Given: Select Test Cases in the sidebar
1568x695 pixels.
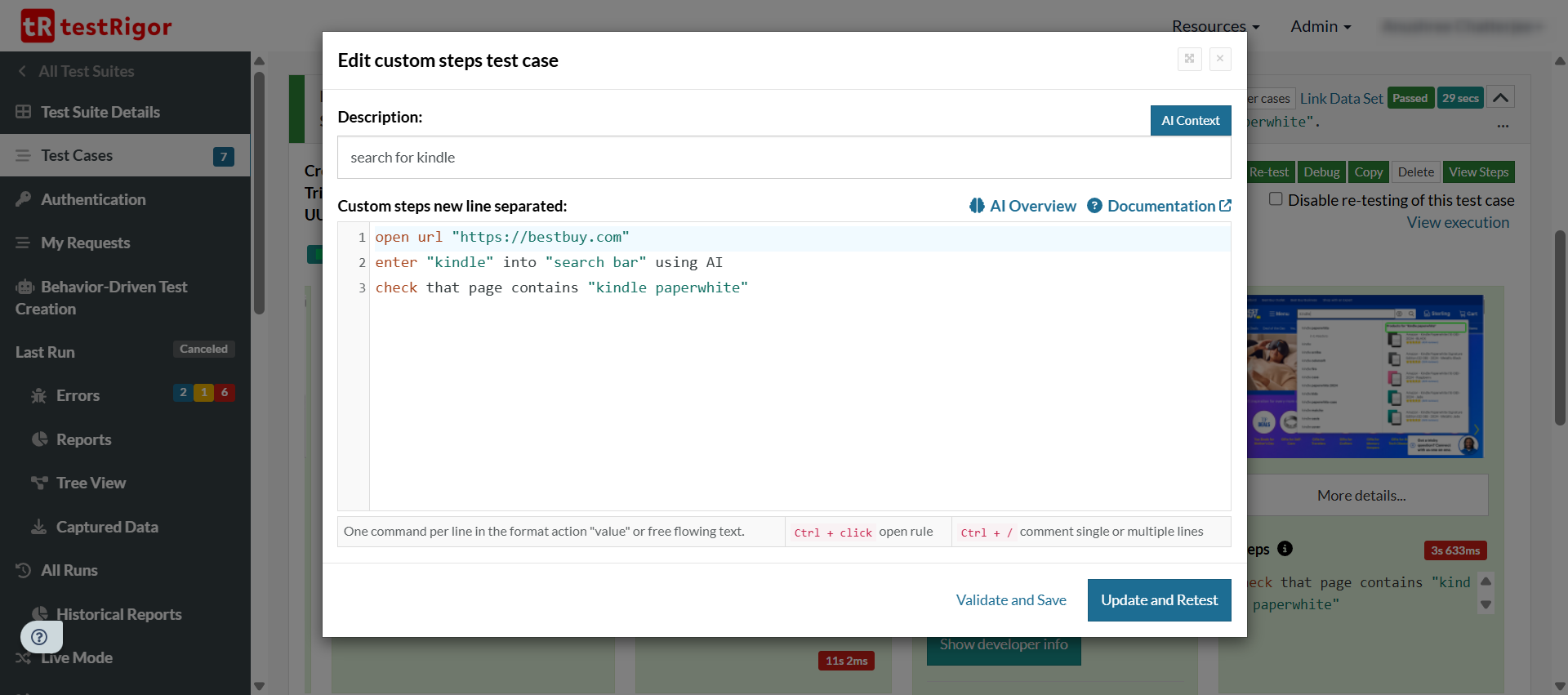Looking at the screenshot, I should pyautogui.click(x=77, y=155).
